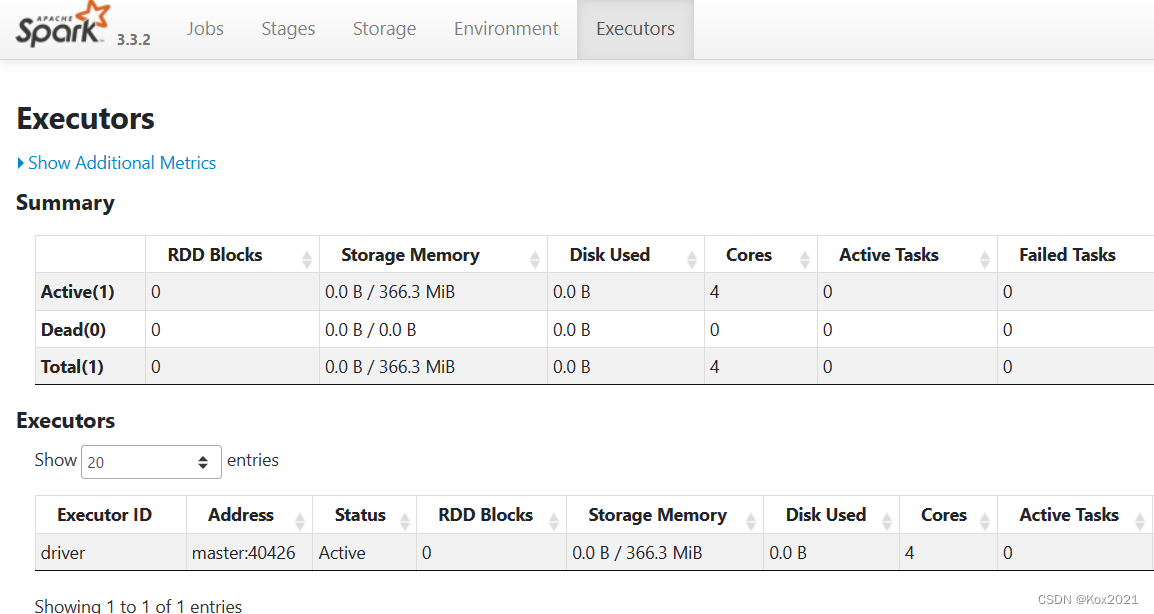Screen dimensions: 1154x614
Task: Sort executors table by Disk Used arrows
Action: [x=887, y=519]
